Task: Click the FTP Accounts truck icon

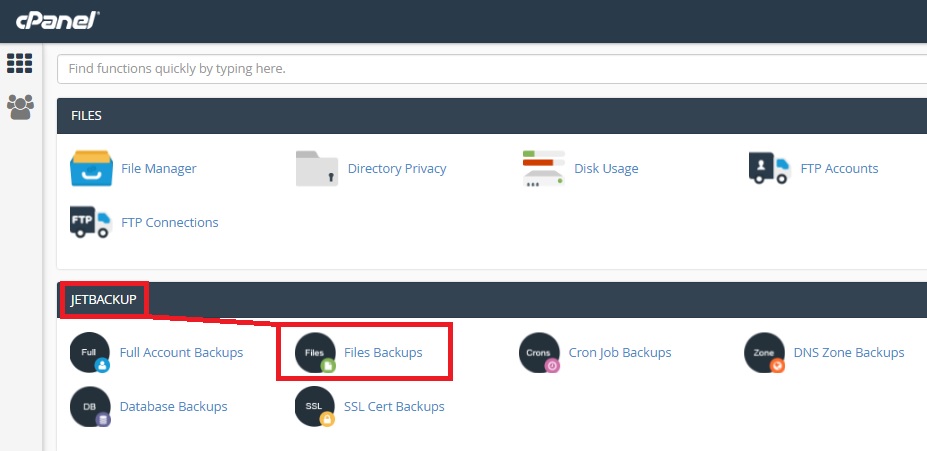Action: pos(769,168)
